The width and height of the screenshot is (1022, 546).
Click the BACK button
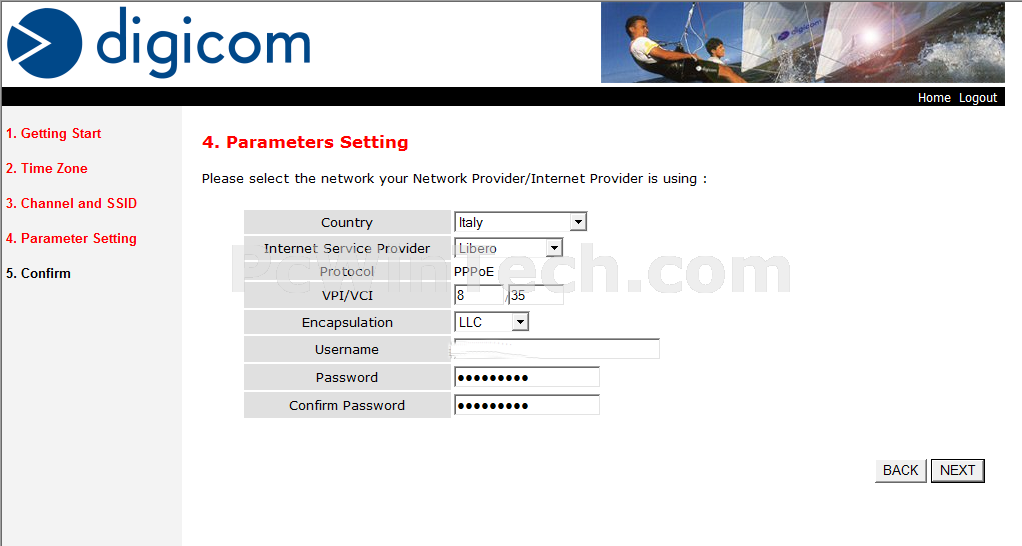[x=900, y=470]
